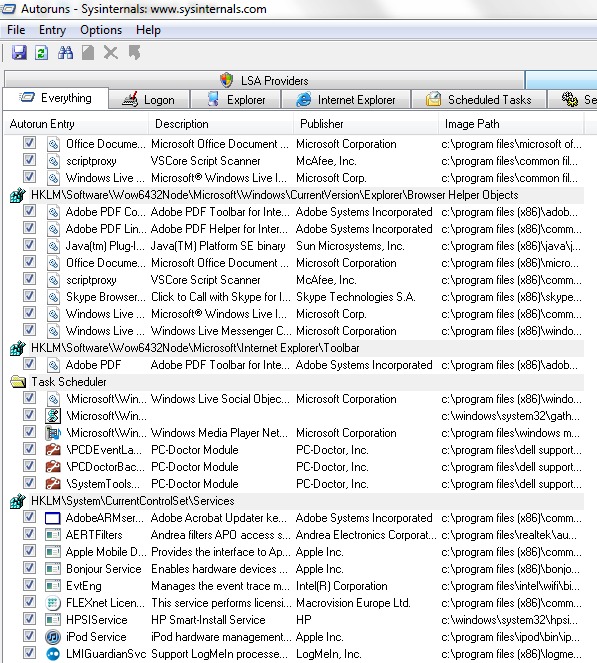Image resolution: width=597 pixels, height=663 pixels.
Task: Uncheck the Skype Browser entry checkbox
Action: point(29,296)
